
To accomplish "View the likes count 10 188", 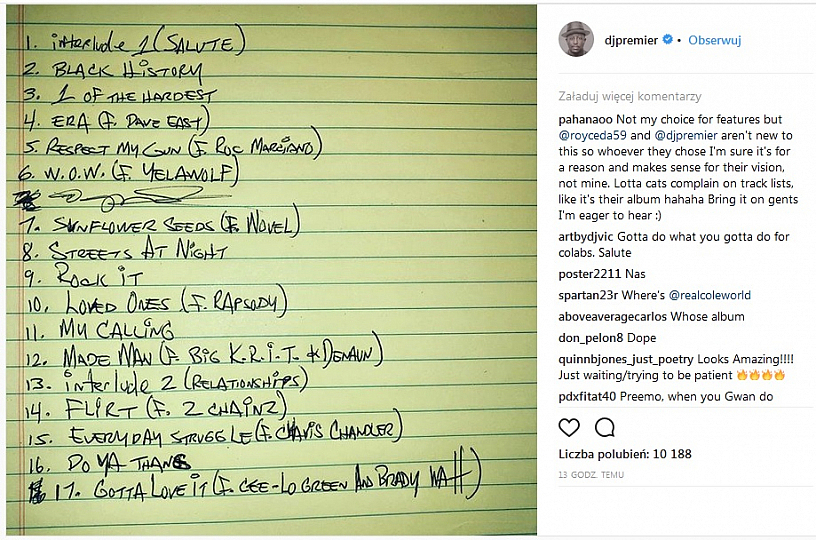I will [625, 454].
